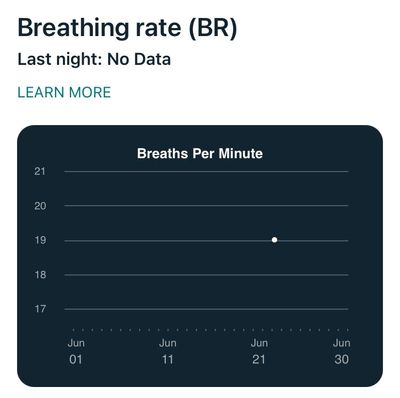The width and height of the screenshot is (400, 398).
Task: Tap the 21 axis value label
Action: click(40, 171)
